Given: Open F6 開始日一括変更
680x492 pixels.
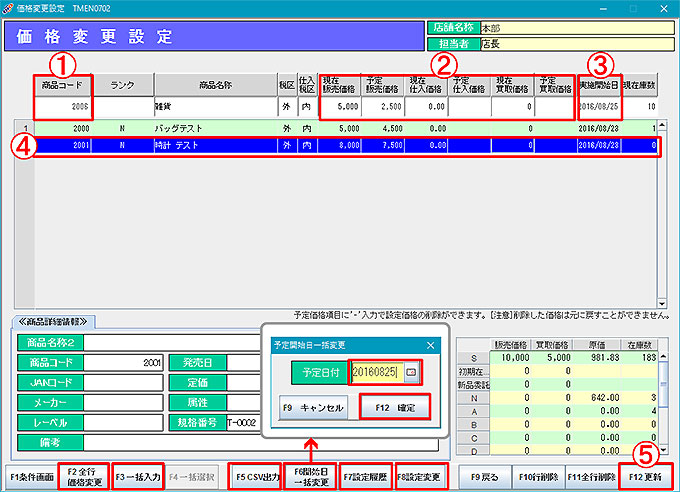Looking at the screenshot, I should [311, 477].
